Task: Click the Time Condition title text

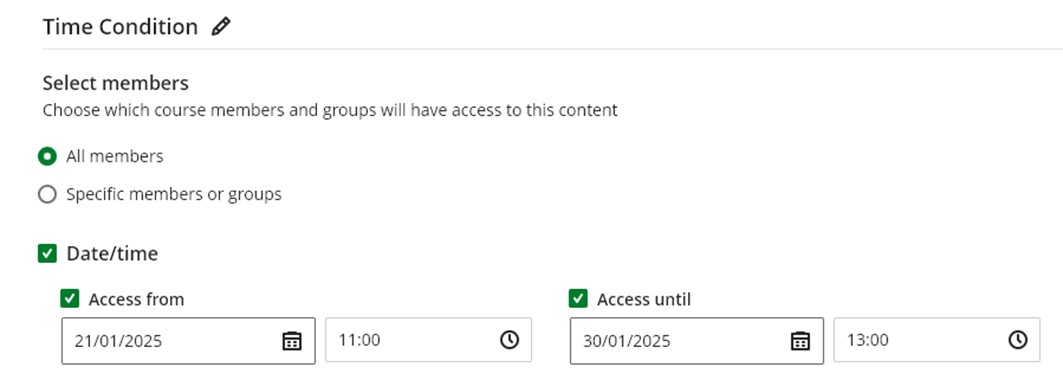Action: pos(120,27)
